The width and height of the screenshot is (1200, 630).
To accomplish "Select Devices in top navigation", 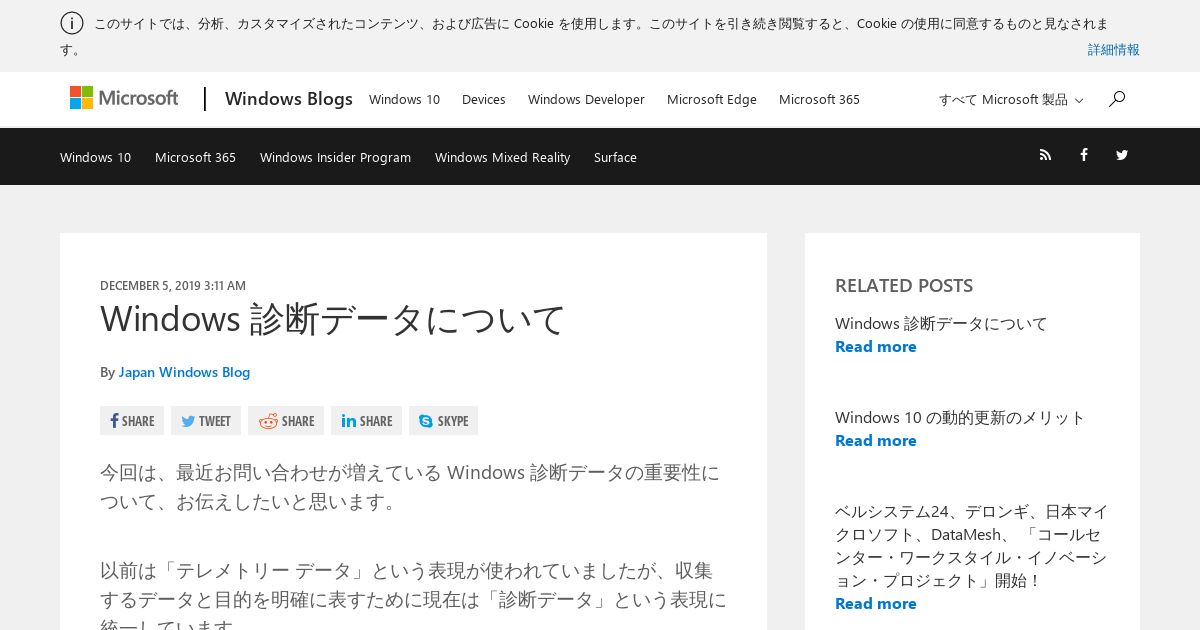I will click(x=484, y=100).
